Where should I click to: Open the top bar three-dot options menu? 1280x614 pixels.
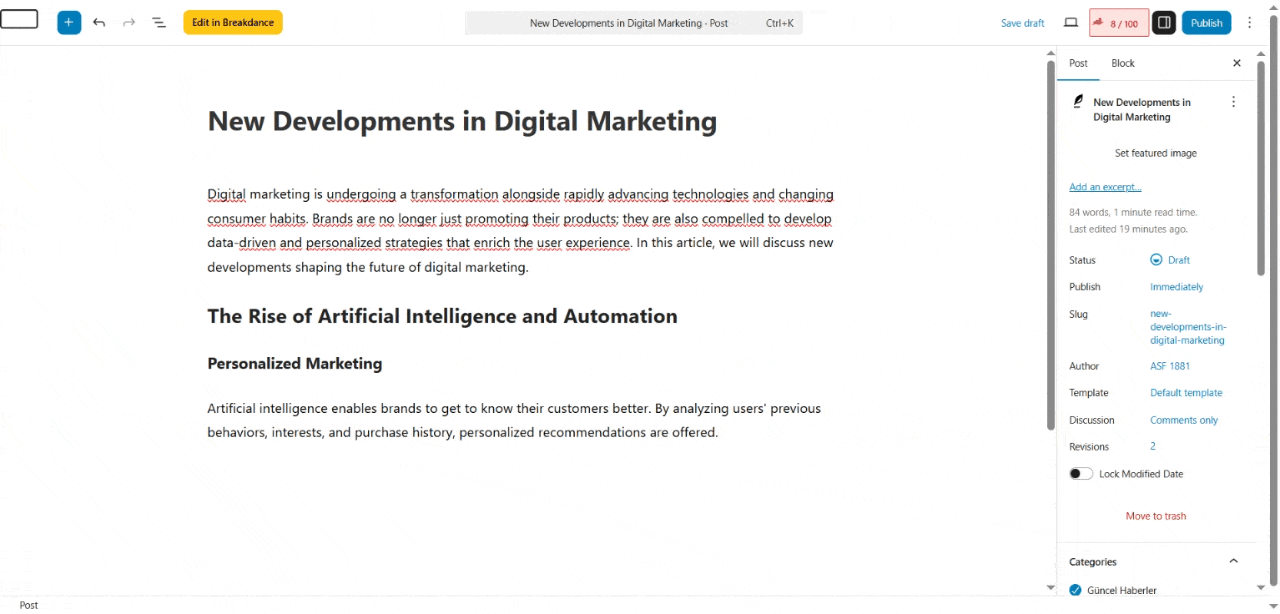click(1249, 22)
